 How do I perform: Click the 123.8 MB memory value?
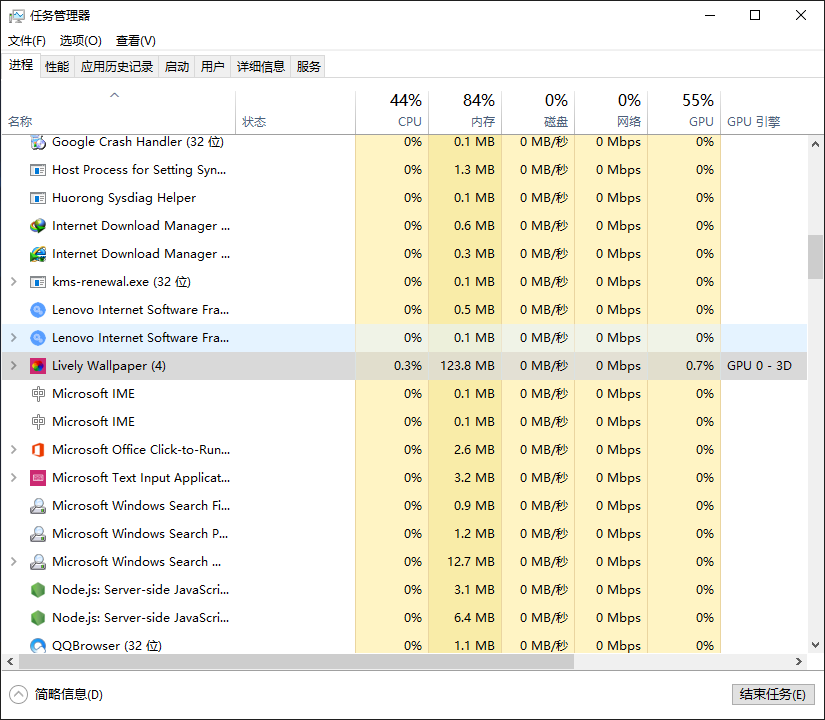(x=467, y=366)
